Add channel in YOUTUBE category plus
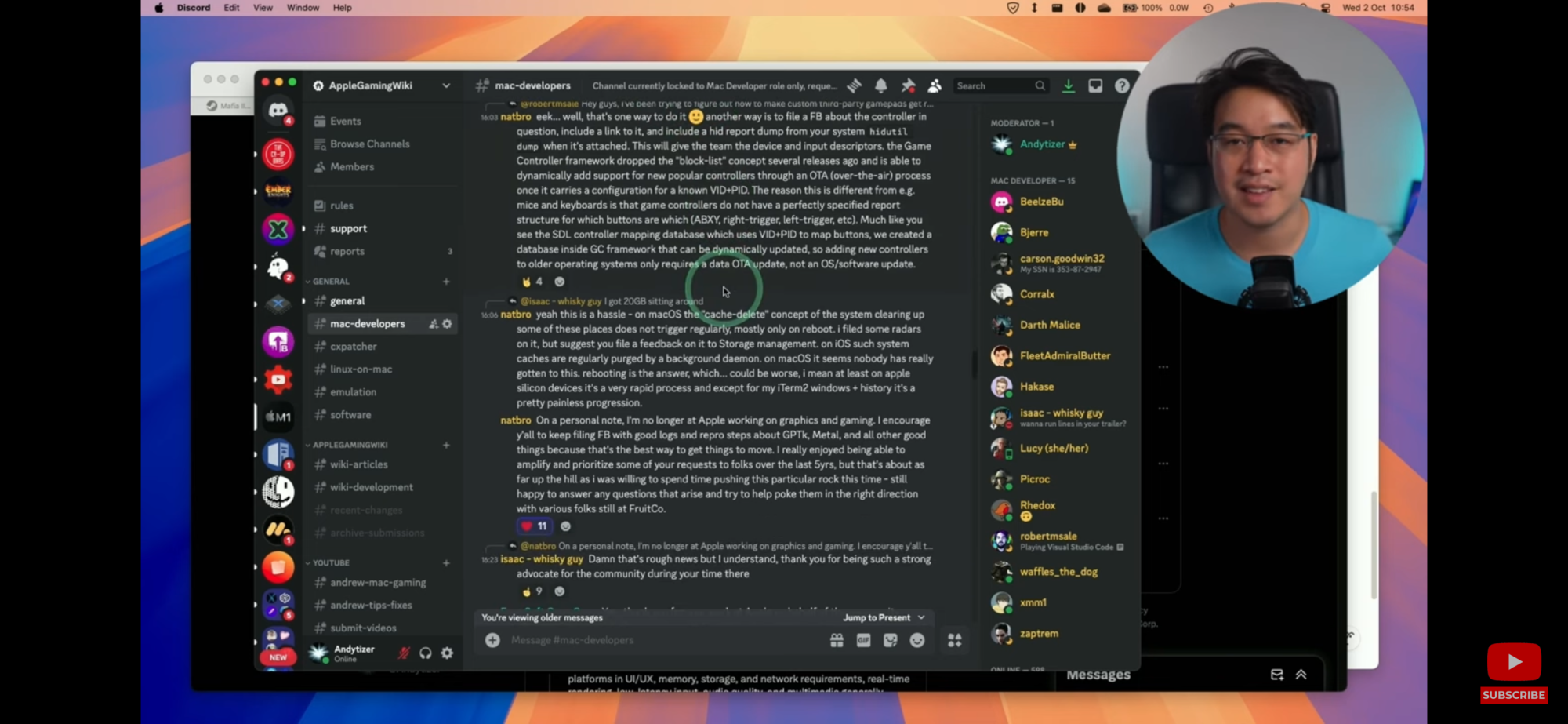 [x=446, y=563]
